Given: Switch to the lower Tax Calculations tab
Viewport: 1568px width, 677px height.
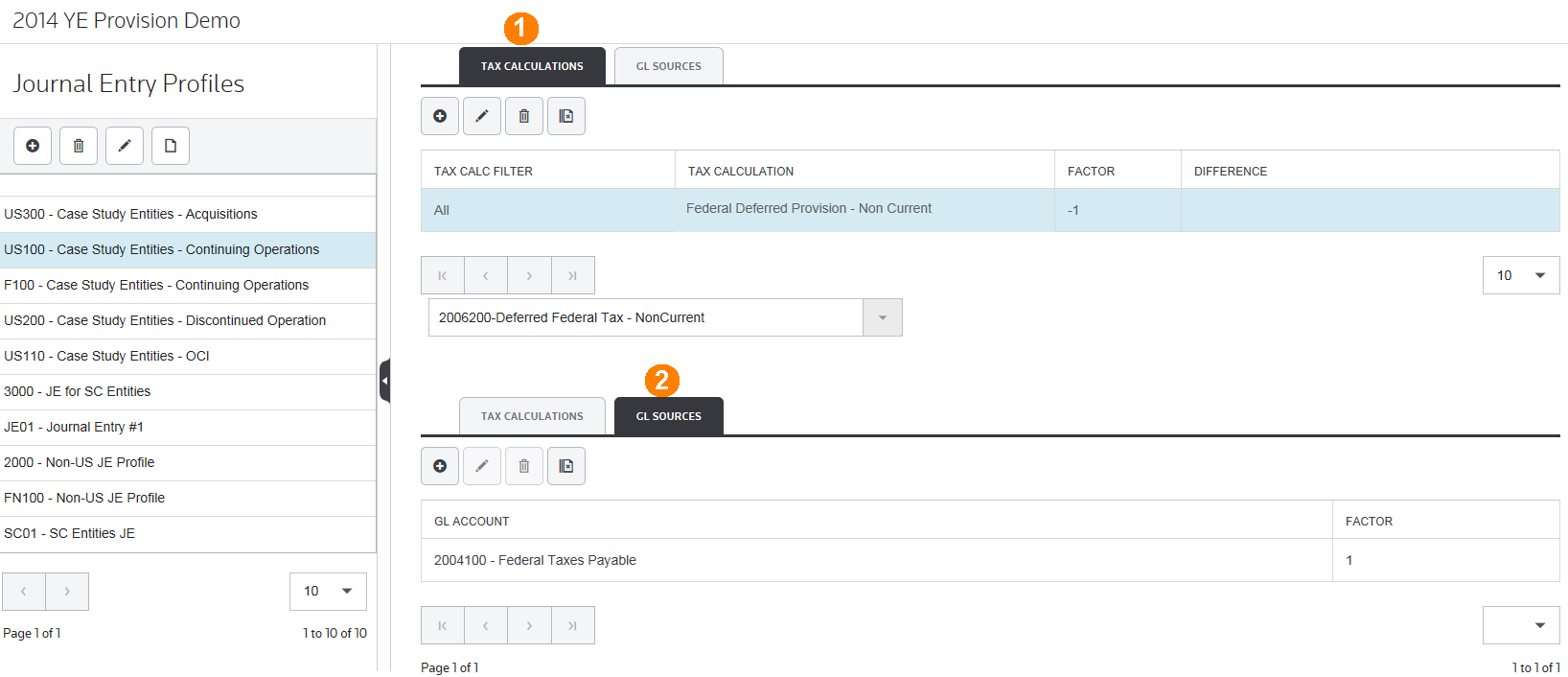Looking at the screenshot, I should (x=532, y=416).
